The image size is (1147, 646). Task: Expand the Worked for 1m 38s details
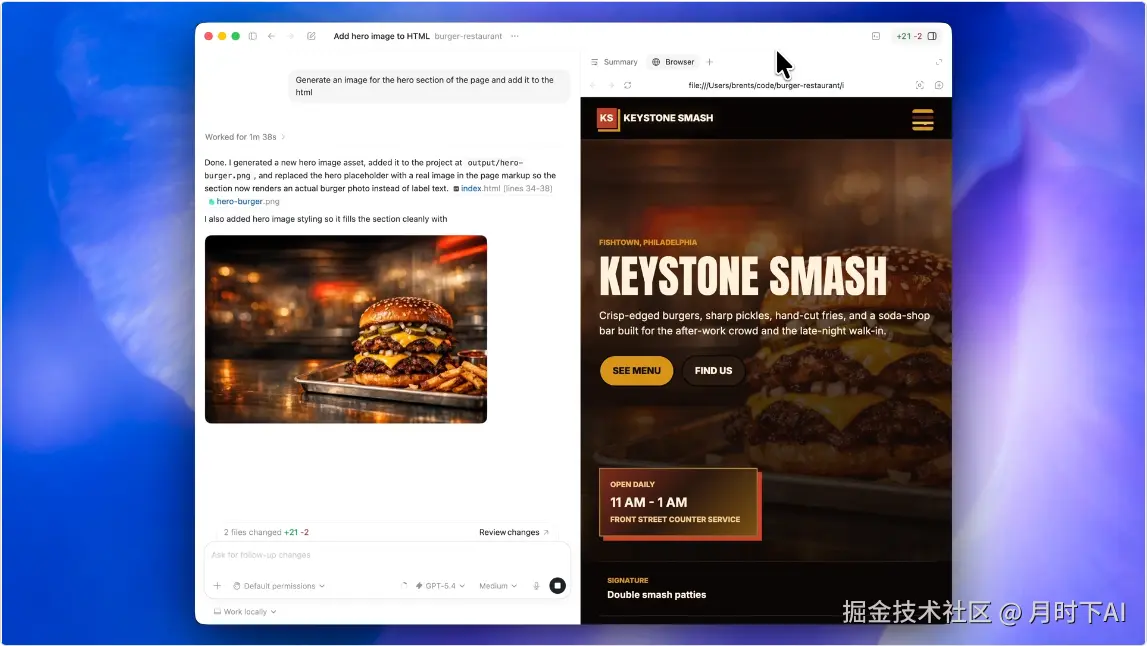click(x=245, y=137)
